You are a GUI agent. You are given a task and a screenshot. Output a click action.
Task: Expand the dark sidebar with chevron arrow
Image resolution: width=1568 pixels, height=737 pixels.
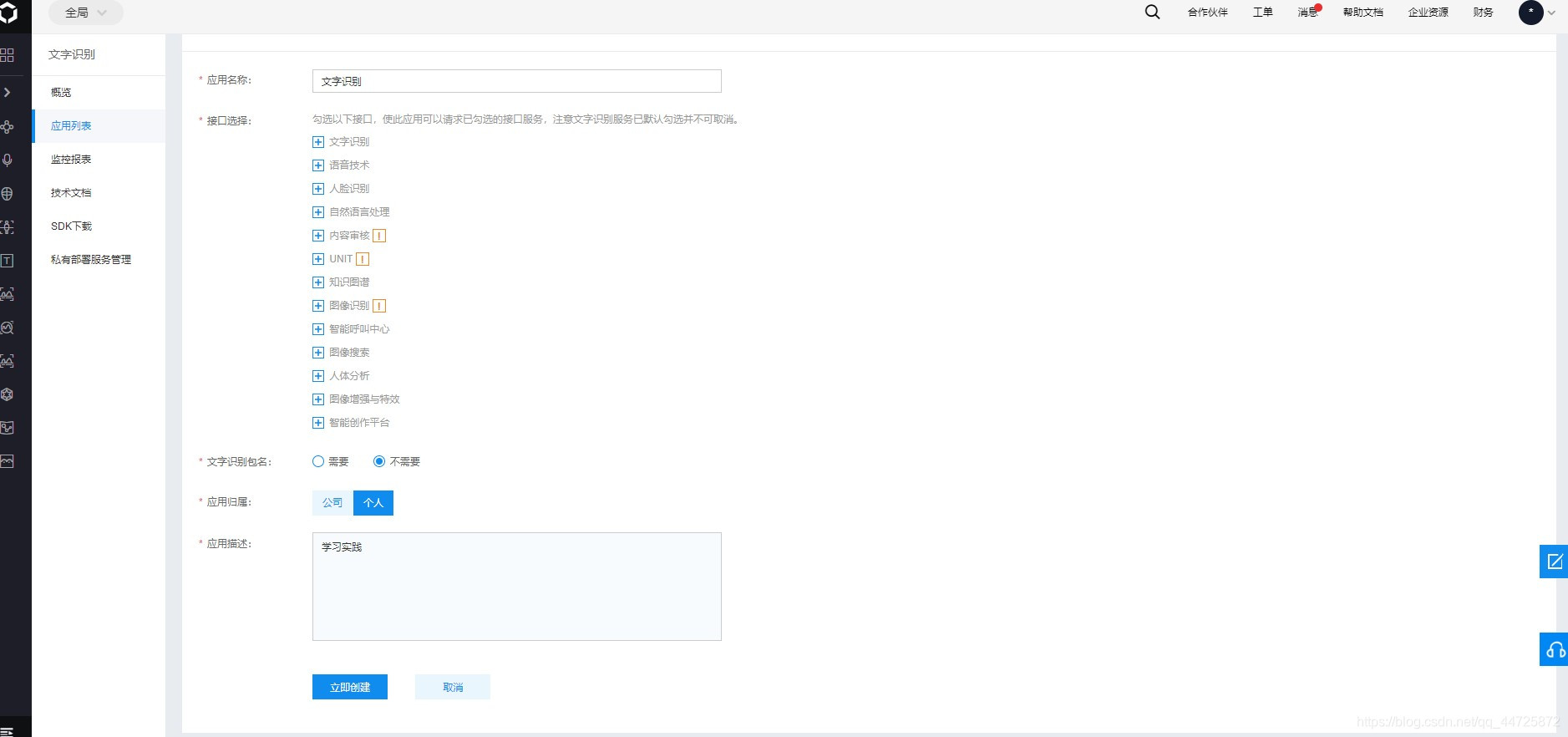7,93
